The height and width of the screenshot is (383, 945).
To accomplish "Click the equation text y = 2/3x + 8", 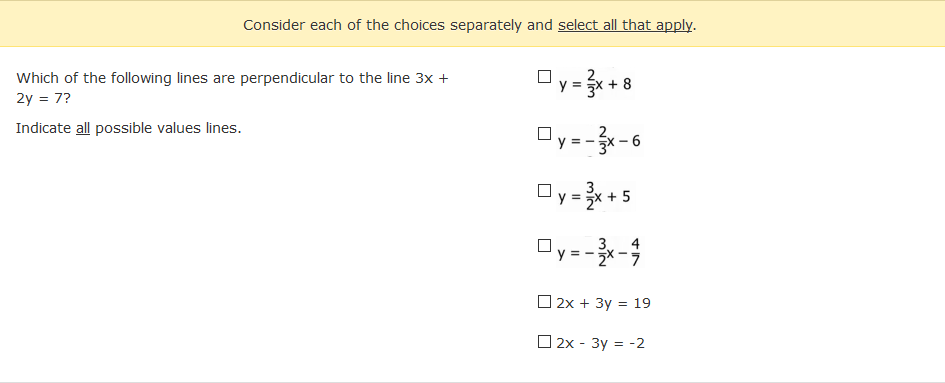I will tap(595, 83).
